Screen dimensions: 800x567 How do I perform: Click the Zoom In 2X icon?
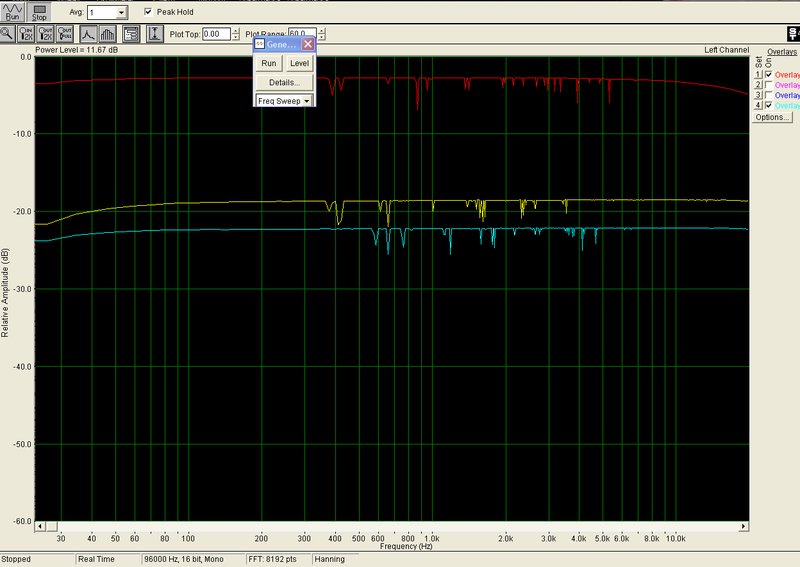[26, 34]
